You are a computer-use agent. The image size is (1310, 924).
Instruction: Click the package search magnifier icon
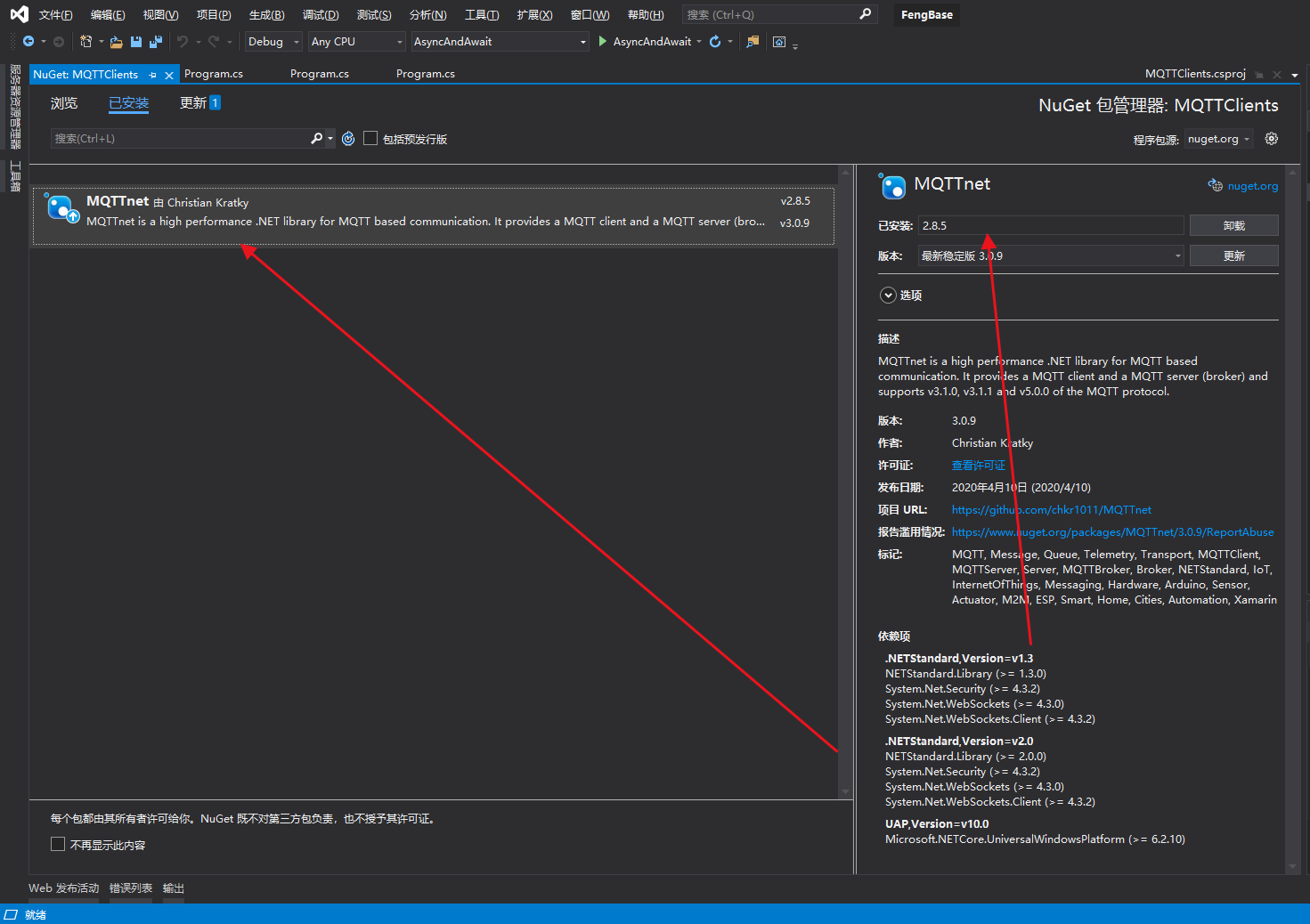coord(316,138)
